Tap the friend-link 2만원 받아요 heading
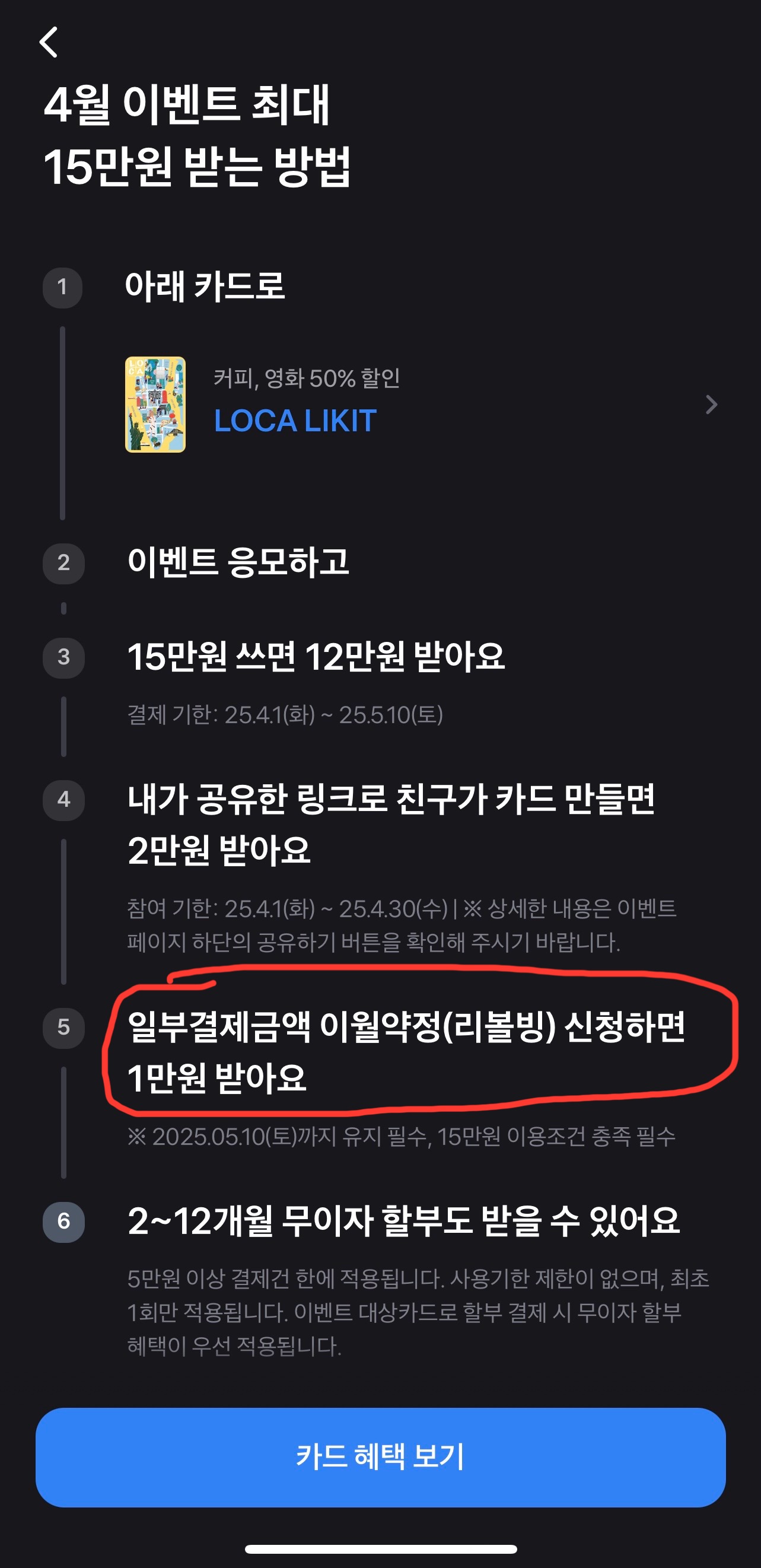 click(391, 825)
